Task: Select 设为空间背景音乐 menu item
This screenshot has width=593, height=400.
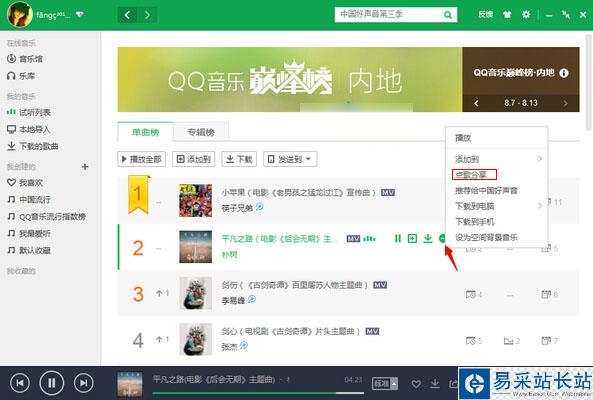Action: (497, 238)
